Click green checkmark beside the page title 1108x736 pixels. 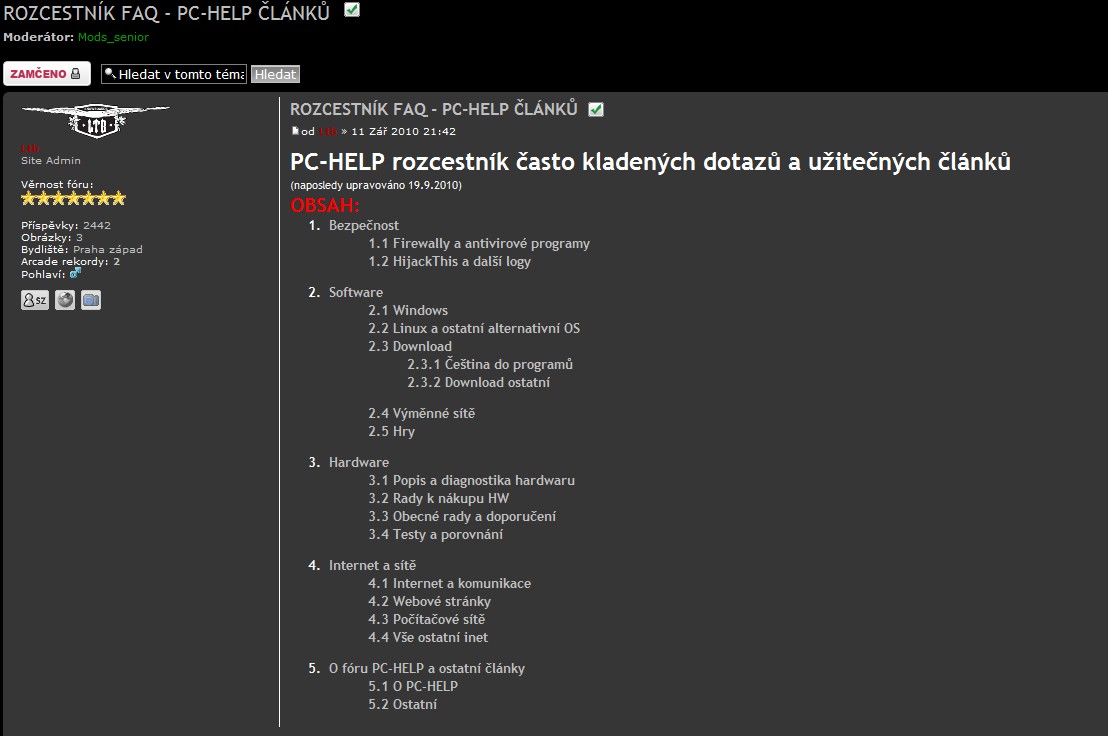point(352,10)
